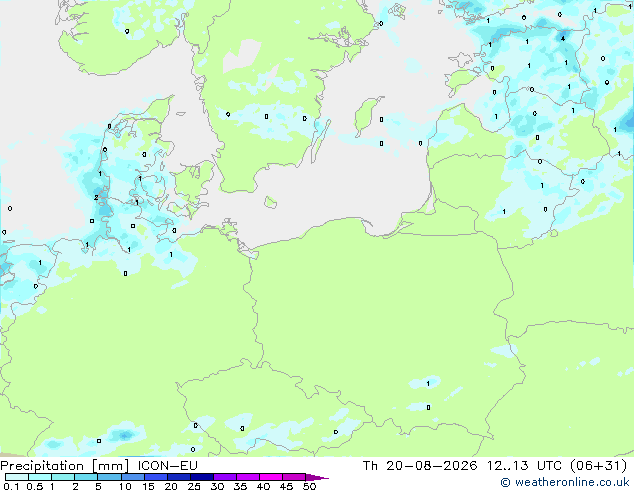Click the '4' precipitation value on the map
Image resolution: width=634 pixels, height=490 pixels.
click(x=563, y=38)
